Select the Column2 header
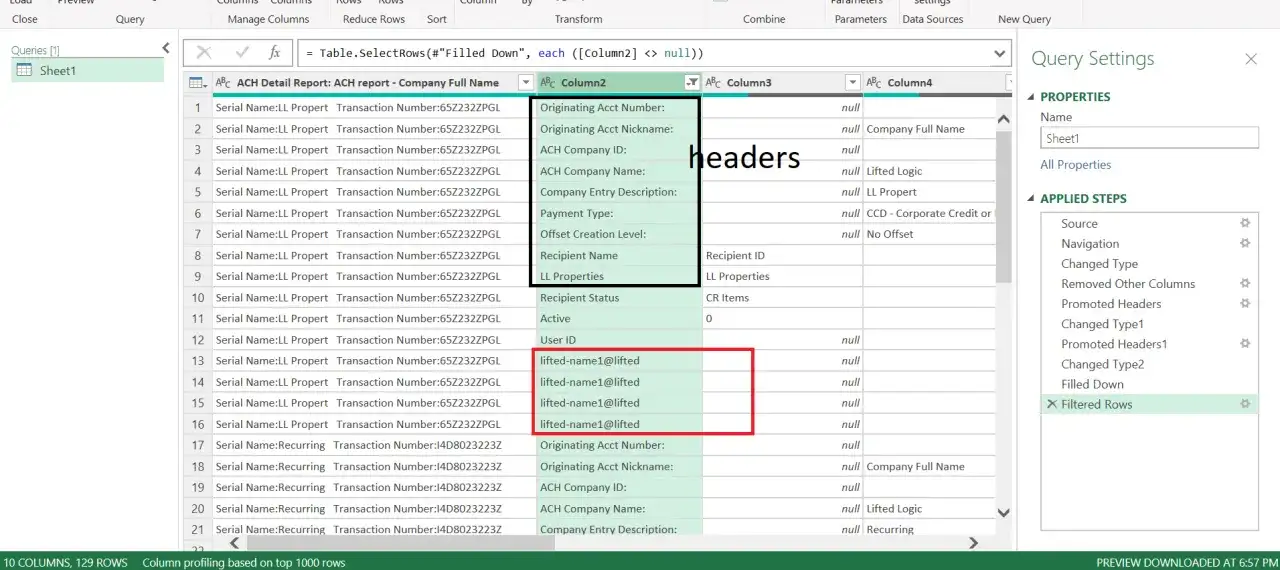The image size is (1280, 570). [x=619, y=83]
